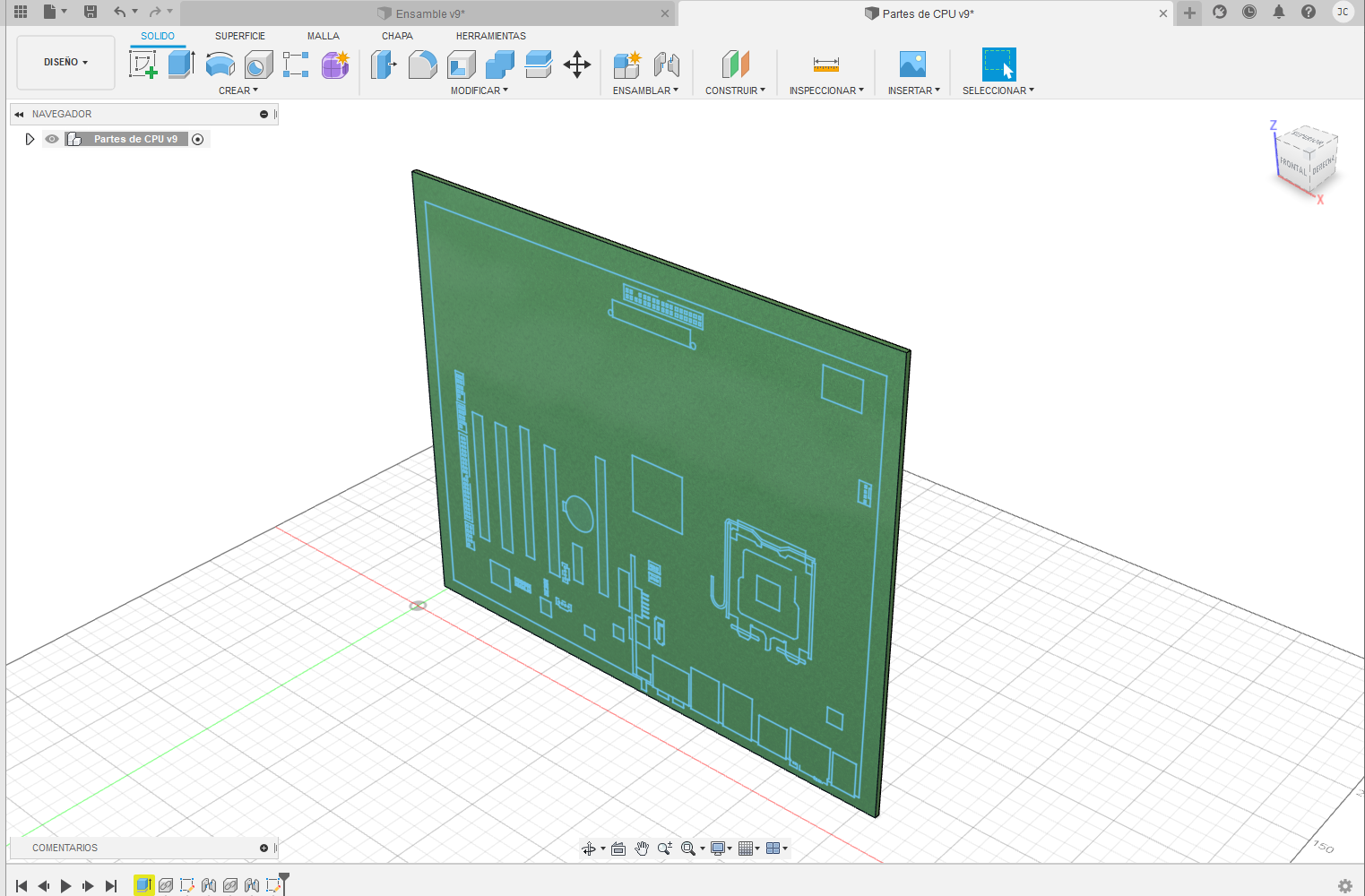The height and width of the screenshot is (896, 1365).
Task: Select the Joint tool
Action: [x=667, y=65]
